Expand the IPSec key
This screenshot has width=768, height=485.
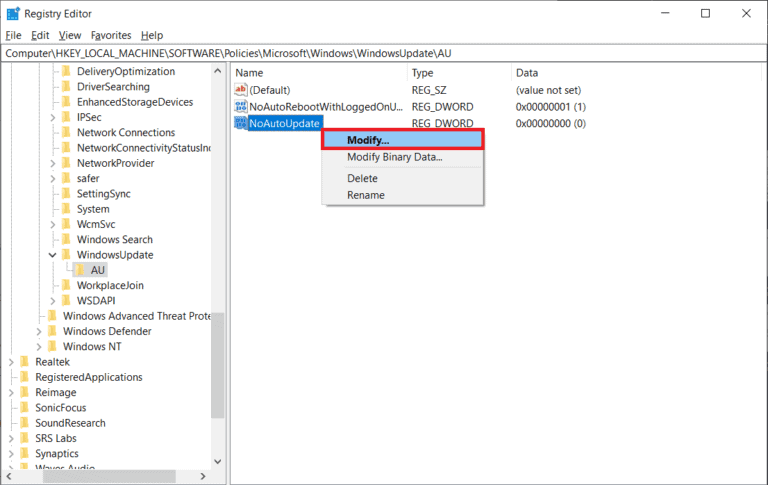pos(53,118)
